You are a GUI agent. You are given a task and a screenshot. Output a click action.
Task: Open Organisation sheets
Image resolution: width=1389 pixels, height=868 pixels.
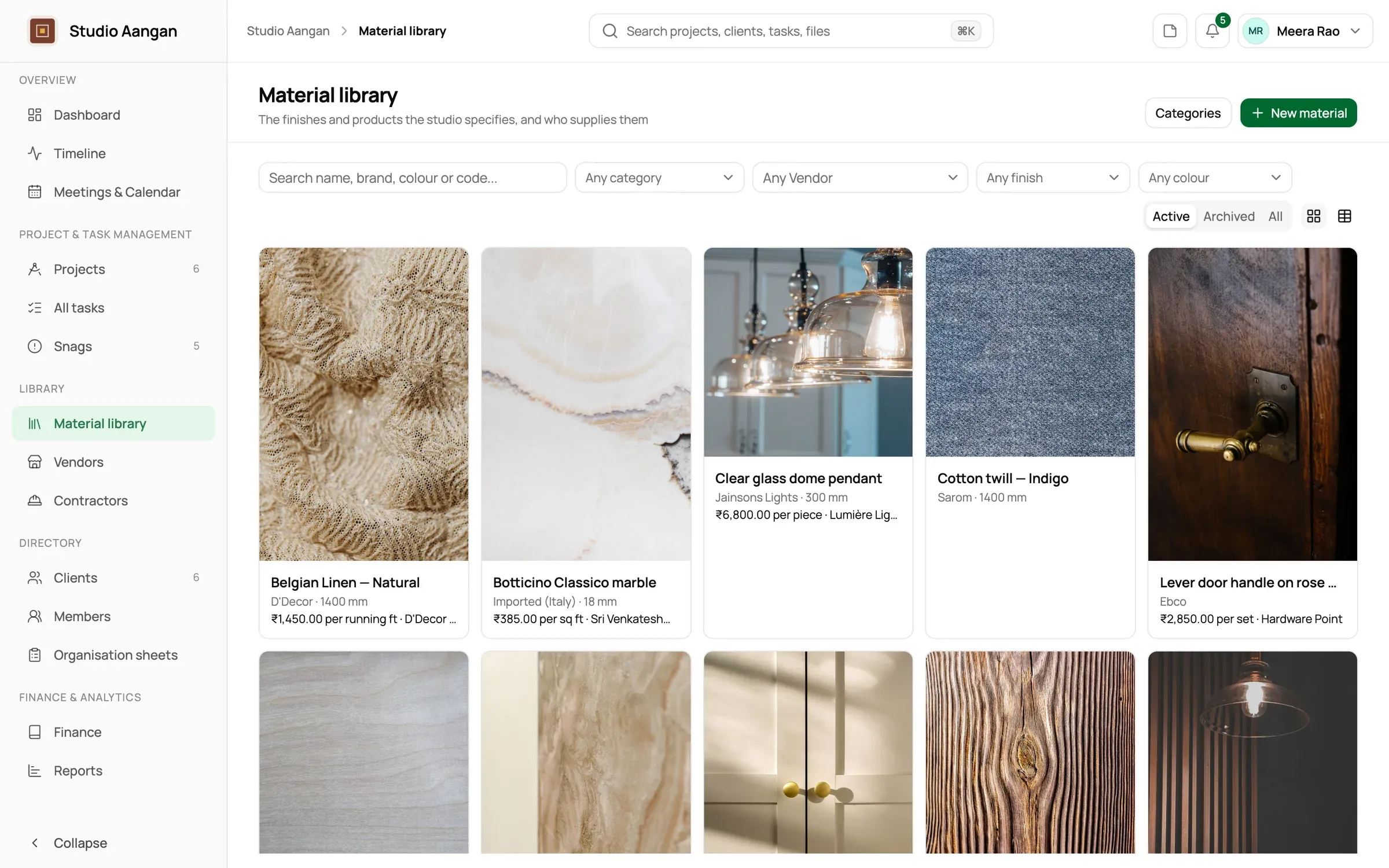113,655
